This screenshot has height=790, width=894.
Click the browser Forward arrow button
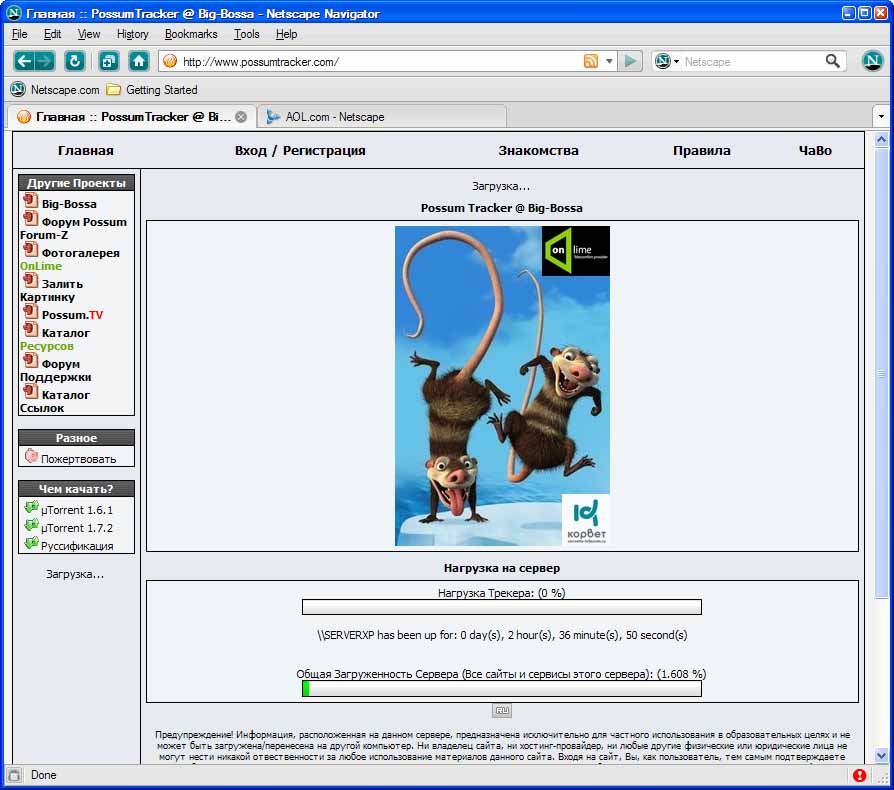click(x=44, y=60)
